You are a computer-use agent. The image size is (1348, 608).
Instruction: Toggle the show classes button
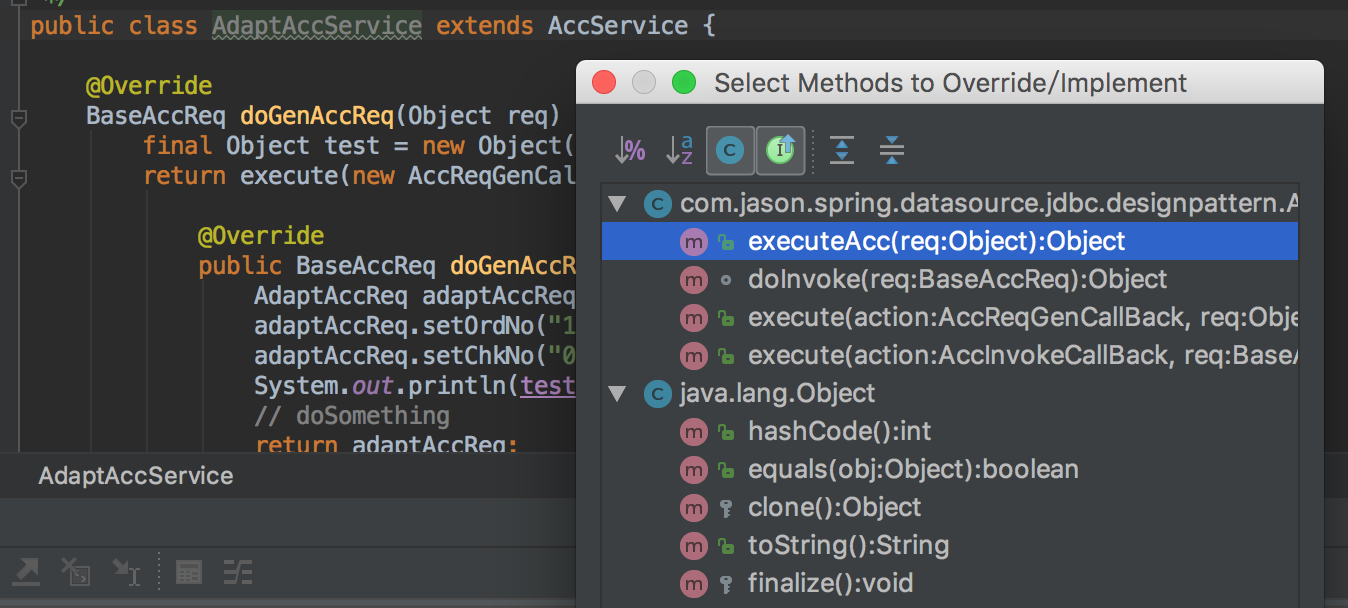pos(730,151)
